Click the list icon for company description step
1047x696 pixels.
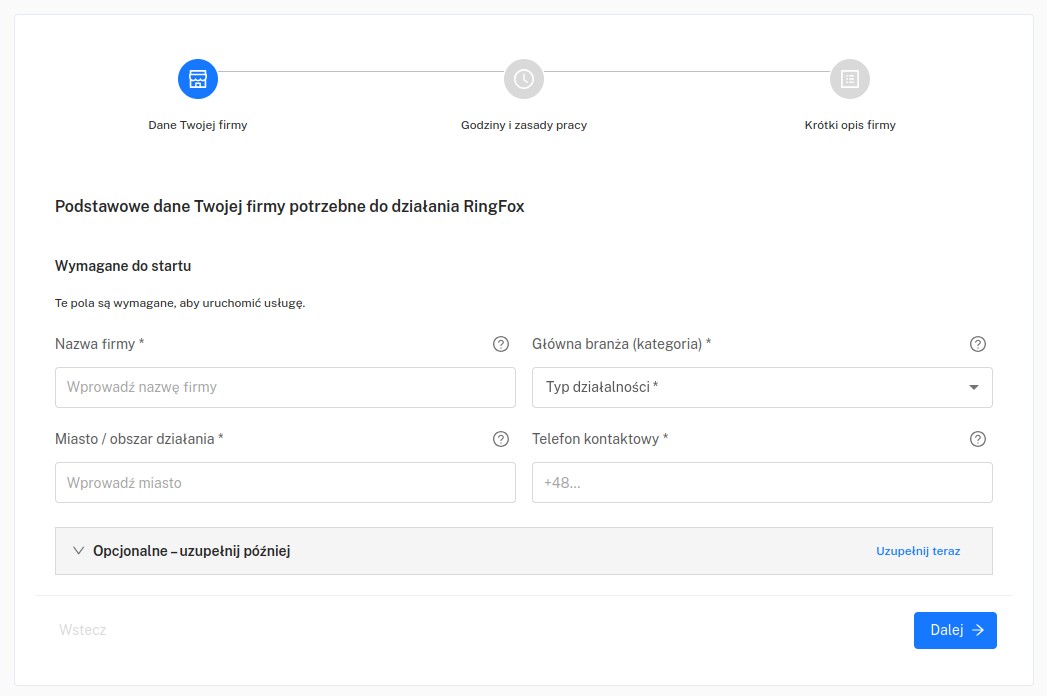click(x=850, y=79)
